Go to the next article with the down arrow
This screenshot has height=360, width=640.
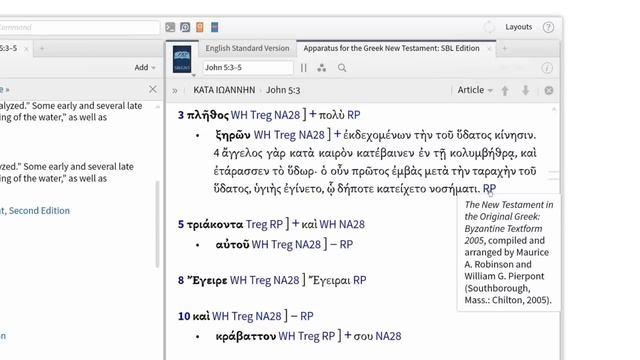[526, 90]
